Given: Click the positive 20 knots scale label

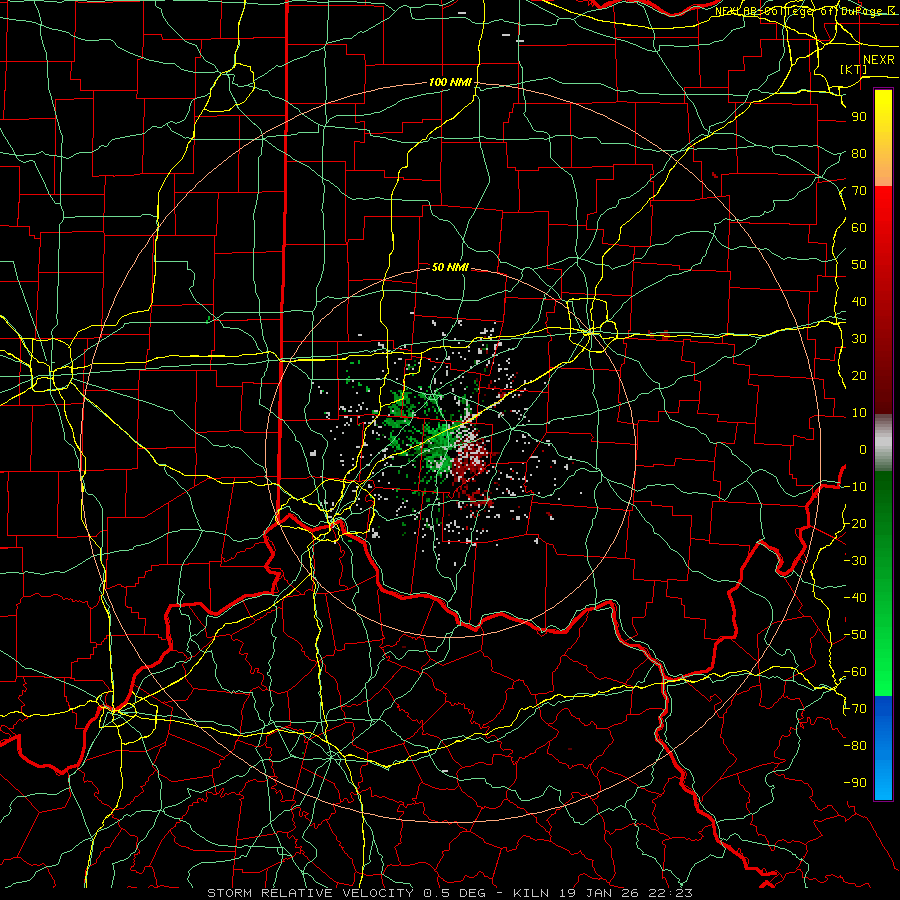Looking at the screenshot, I should pyautogui.click(x=859, y=376).
